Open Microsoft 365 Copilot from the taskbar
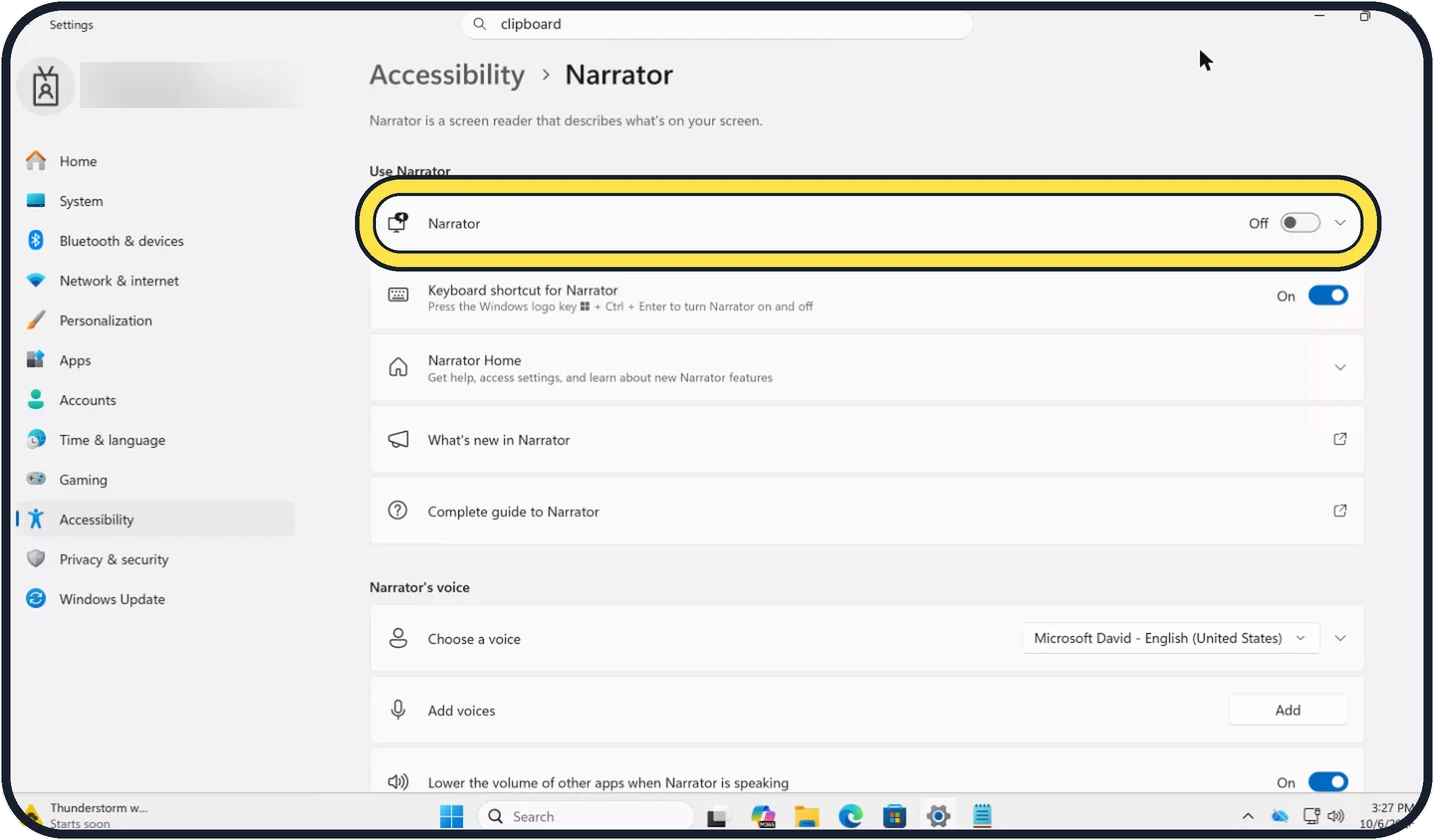The height and width of the screenshot is (840, 1434). pyautogui.click(x=763, y=816)
